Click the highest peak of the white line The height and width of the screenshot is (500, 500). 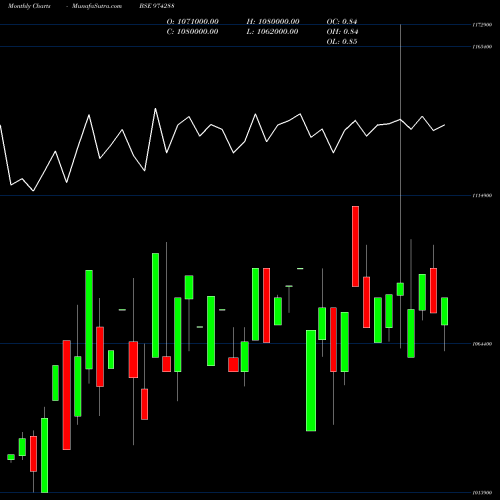pyautogui.click(x=155, y=109)
